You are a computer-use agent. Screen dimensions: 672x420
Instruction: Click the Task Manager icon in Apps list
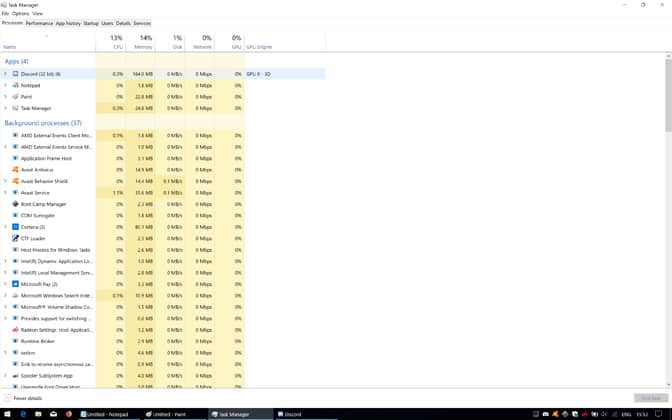(15, 108)
